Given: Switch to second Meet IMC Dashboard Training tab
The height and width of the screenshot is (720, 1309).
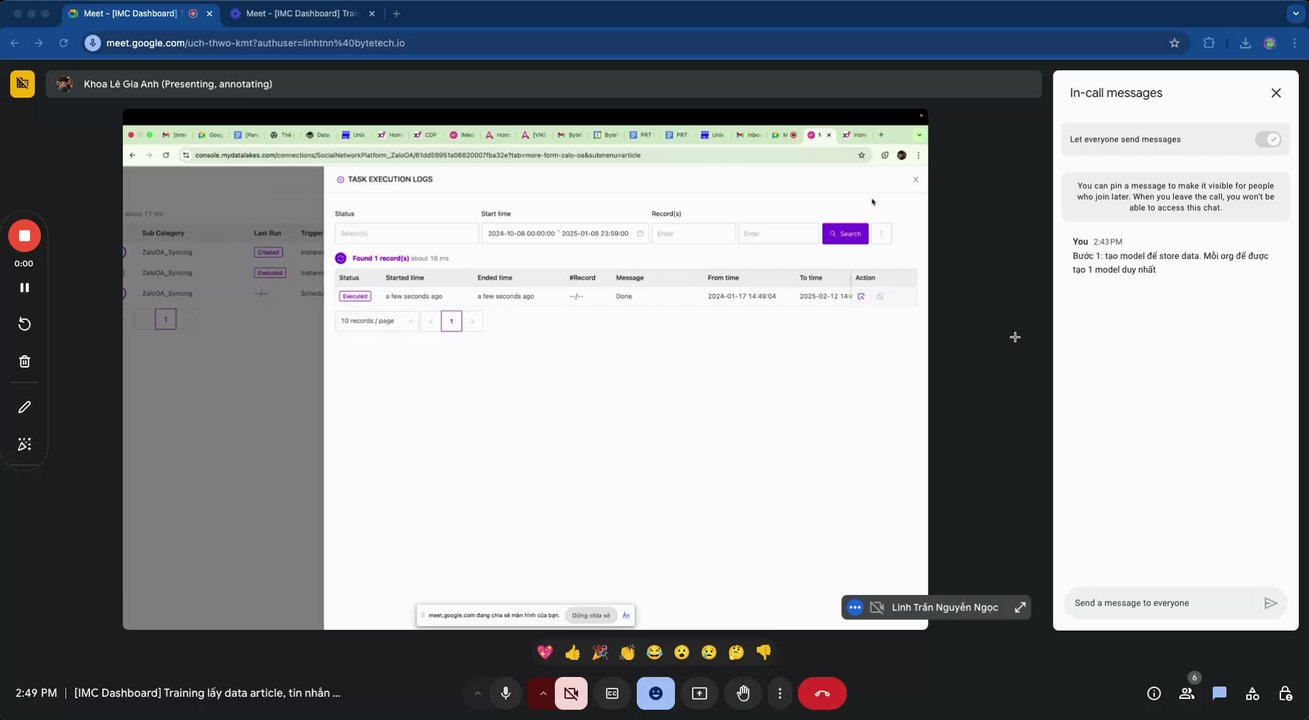Looking at the screenshot, I should 300,14.
